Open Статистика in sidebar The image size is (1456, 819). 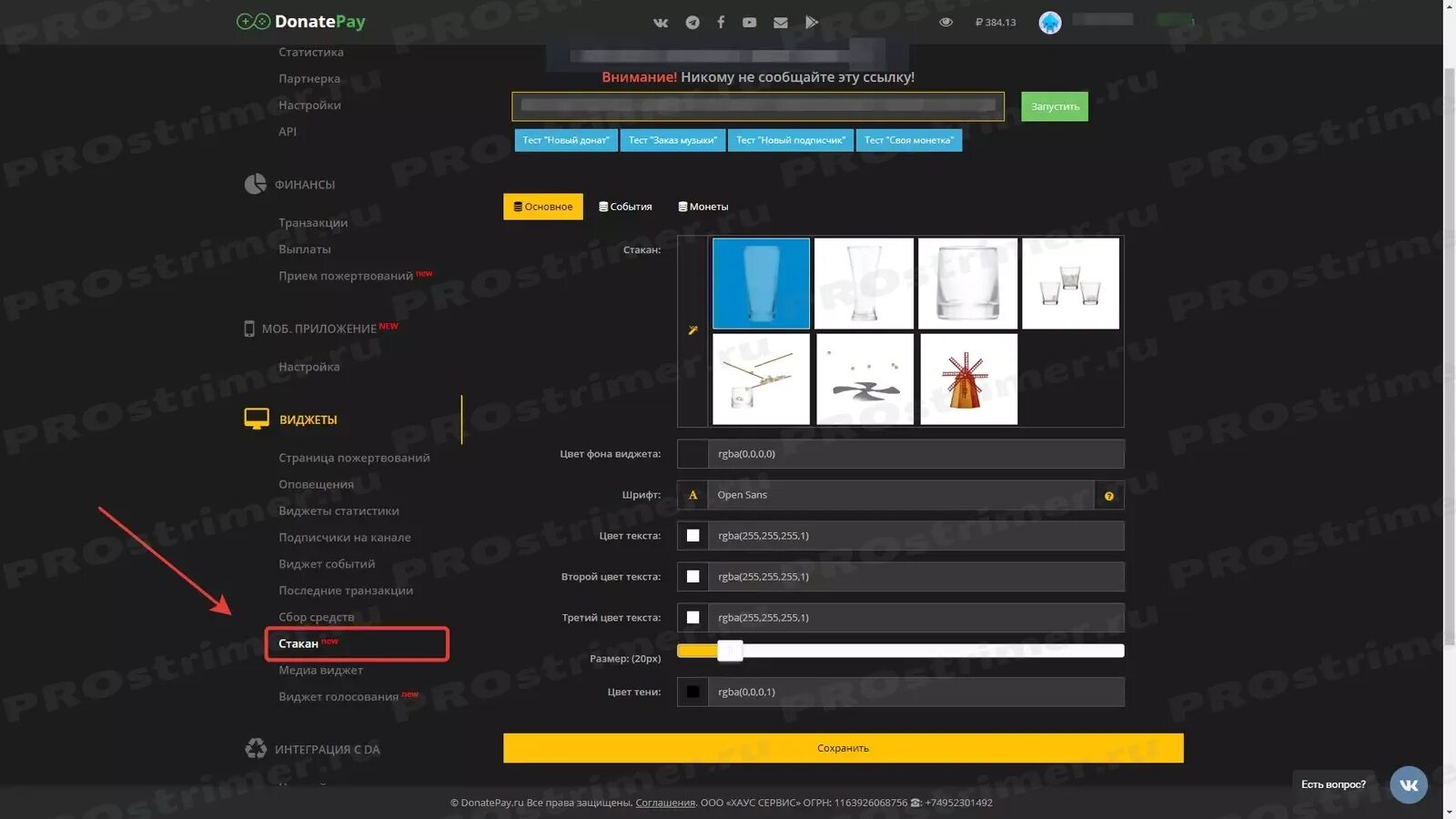311,52
